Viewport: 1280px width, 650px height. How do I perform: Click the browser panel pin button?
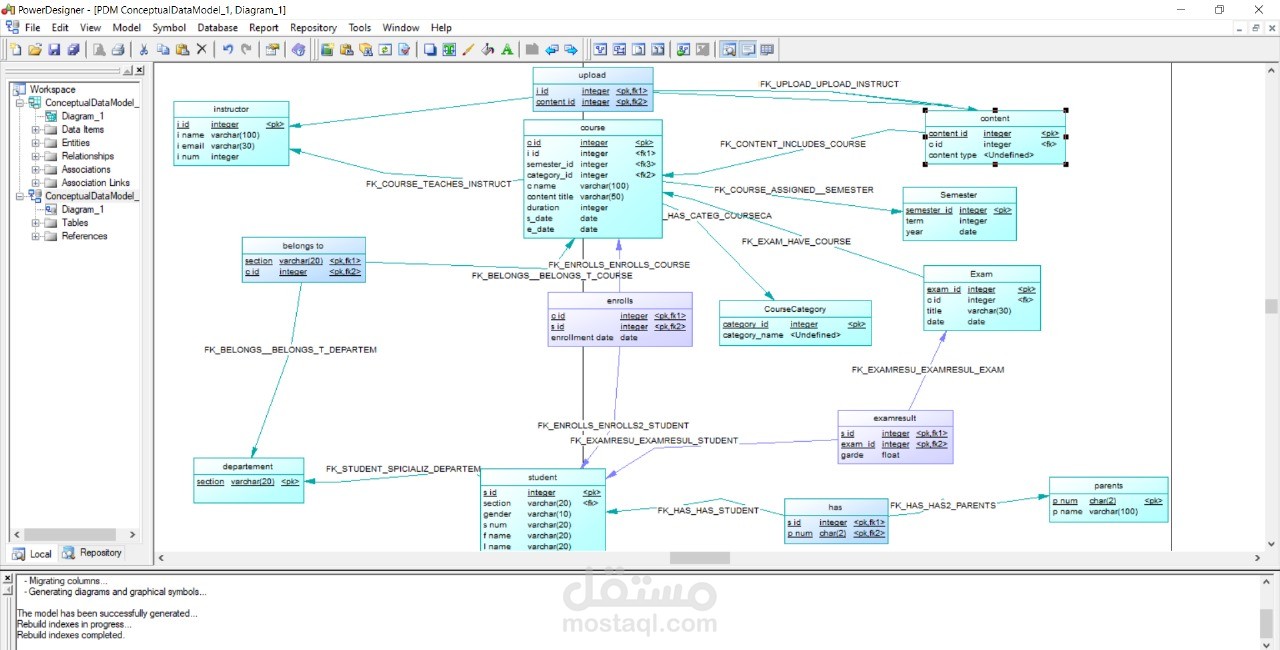point(128,71)
